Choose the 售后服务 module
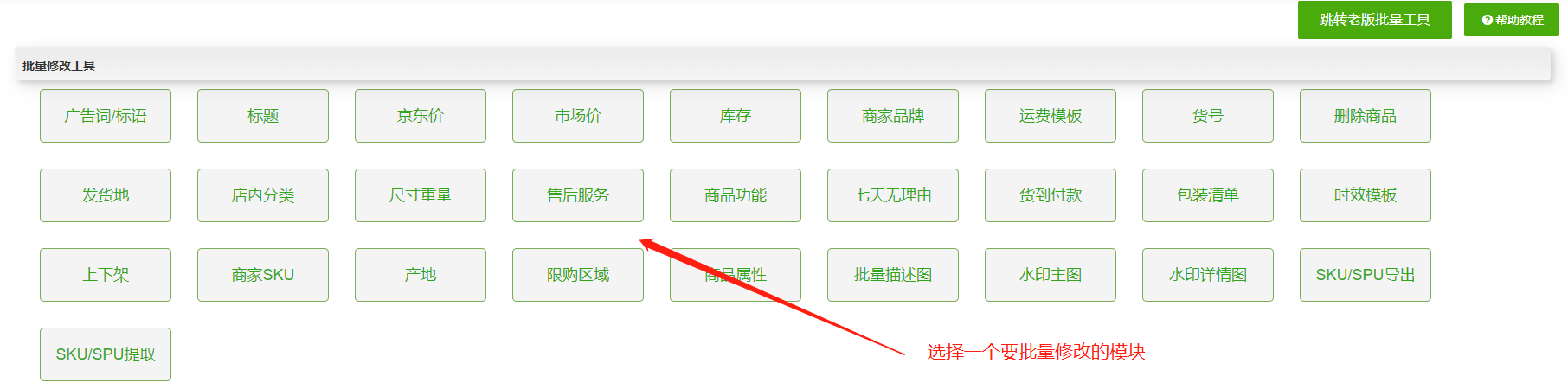 (578, 195)
